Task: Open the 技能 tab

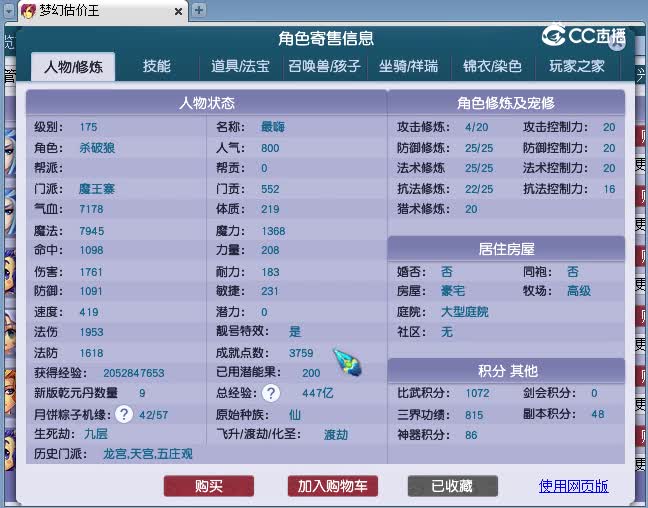Action: 157,66
